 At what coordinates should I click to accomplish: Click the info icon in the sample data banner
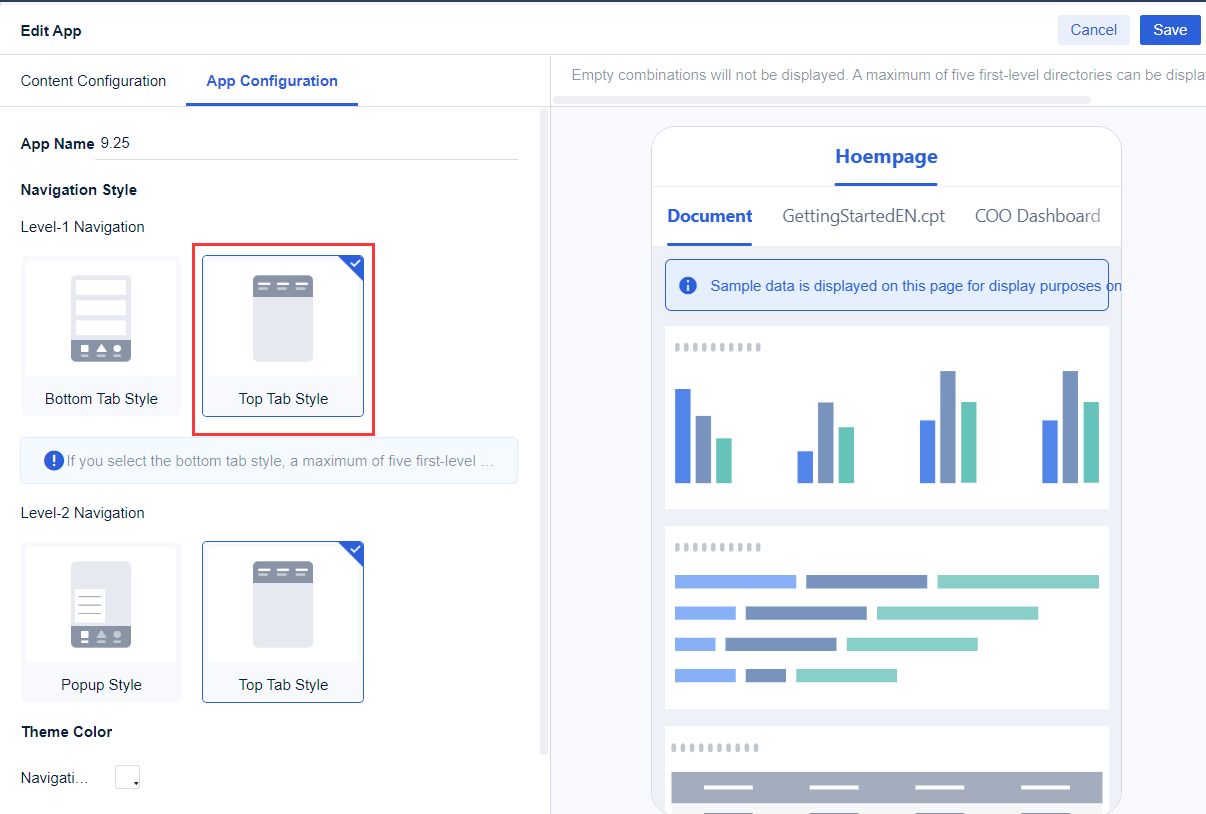(688, 285)
